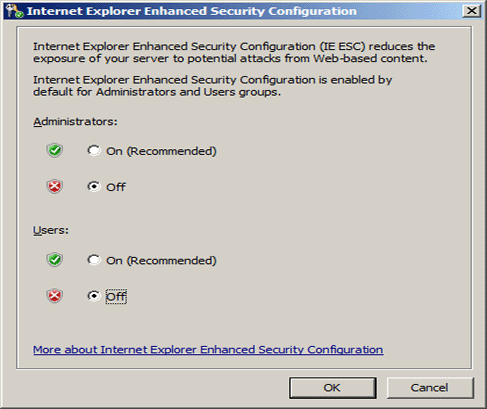
Task: Select Off radio button for Users
Action: (94, 296)
